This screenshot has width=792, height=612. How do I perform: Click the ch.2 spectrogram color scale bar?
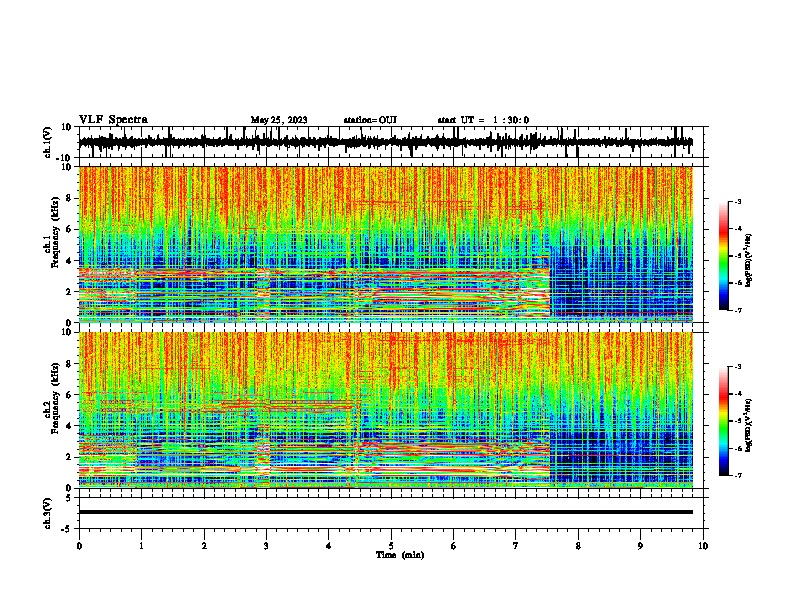point(723,421)
